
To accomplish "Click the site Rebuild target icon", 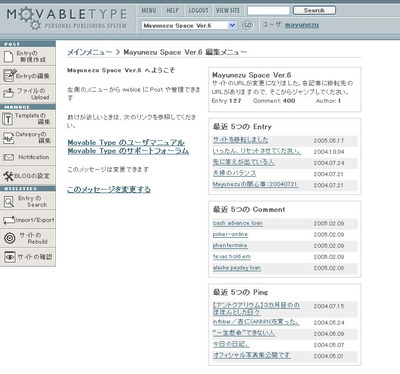I will (9, 238).
